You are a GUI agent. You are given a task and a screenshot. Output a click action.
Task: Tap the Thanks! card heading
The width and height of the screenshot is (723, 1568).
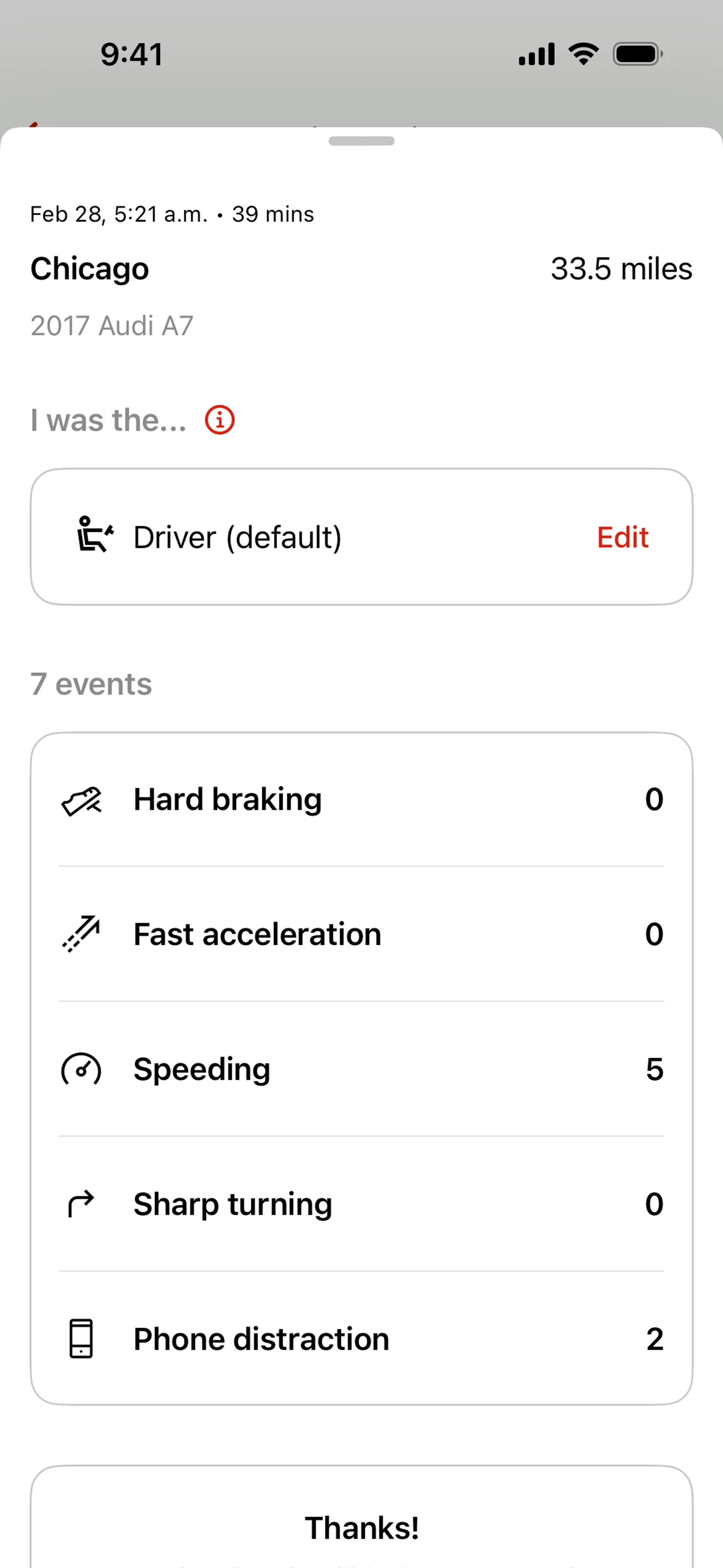tap(361, 1528)
